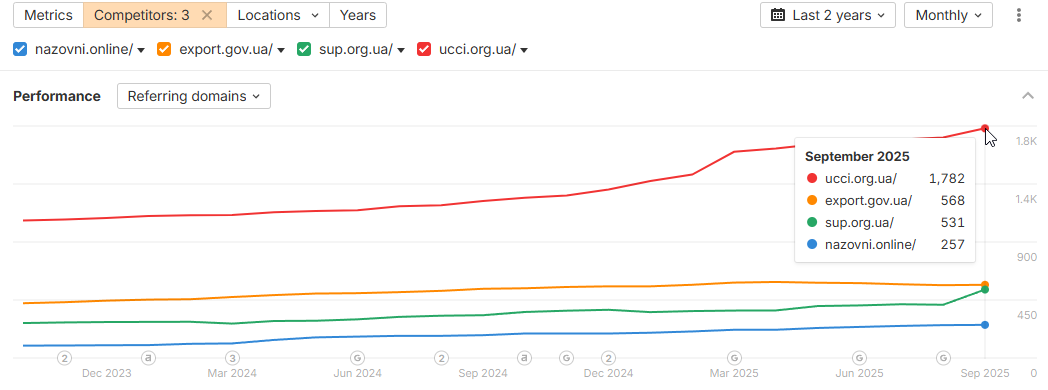Remove competitors filter with X icon
Screen dimensions: 1048x390
[x=207, y=15]
